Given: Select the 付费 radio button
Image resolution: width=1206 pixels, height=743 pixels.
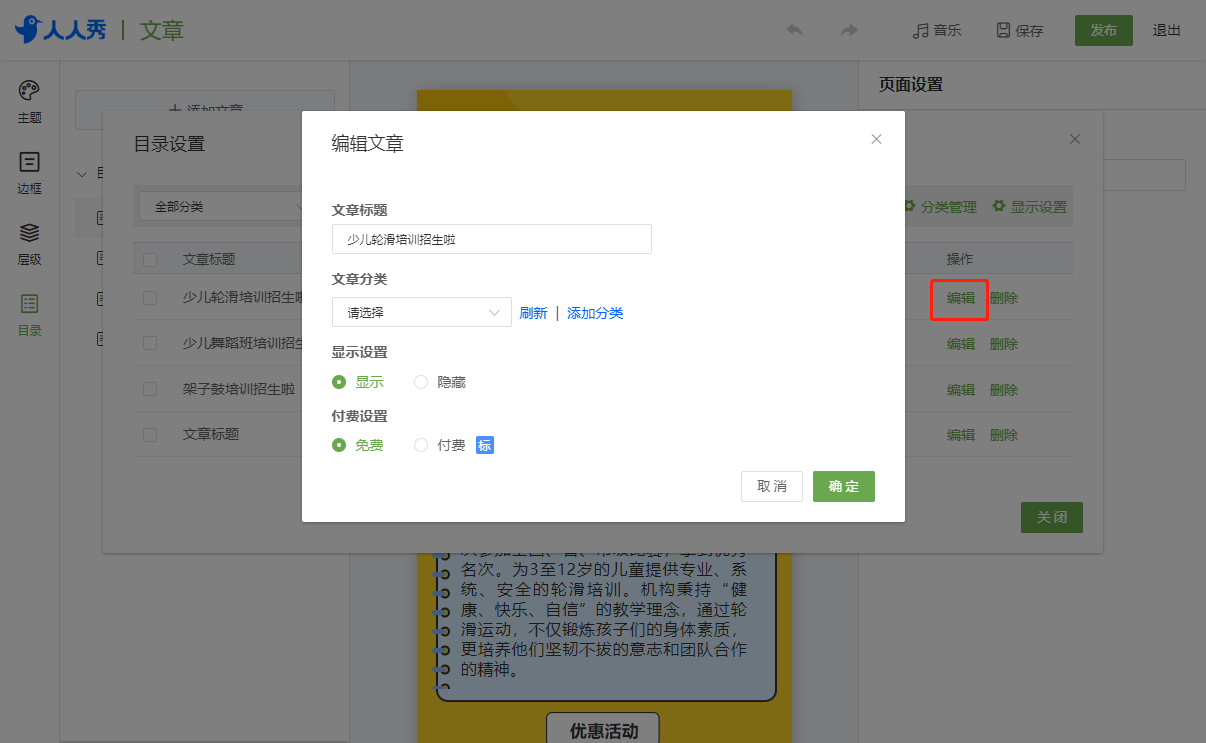Looking at the screenshot, I should tap(421, 445).
